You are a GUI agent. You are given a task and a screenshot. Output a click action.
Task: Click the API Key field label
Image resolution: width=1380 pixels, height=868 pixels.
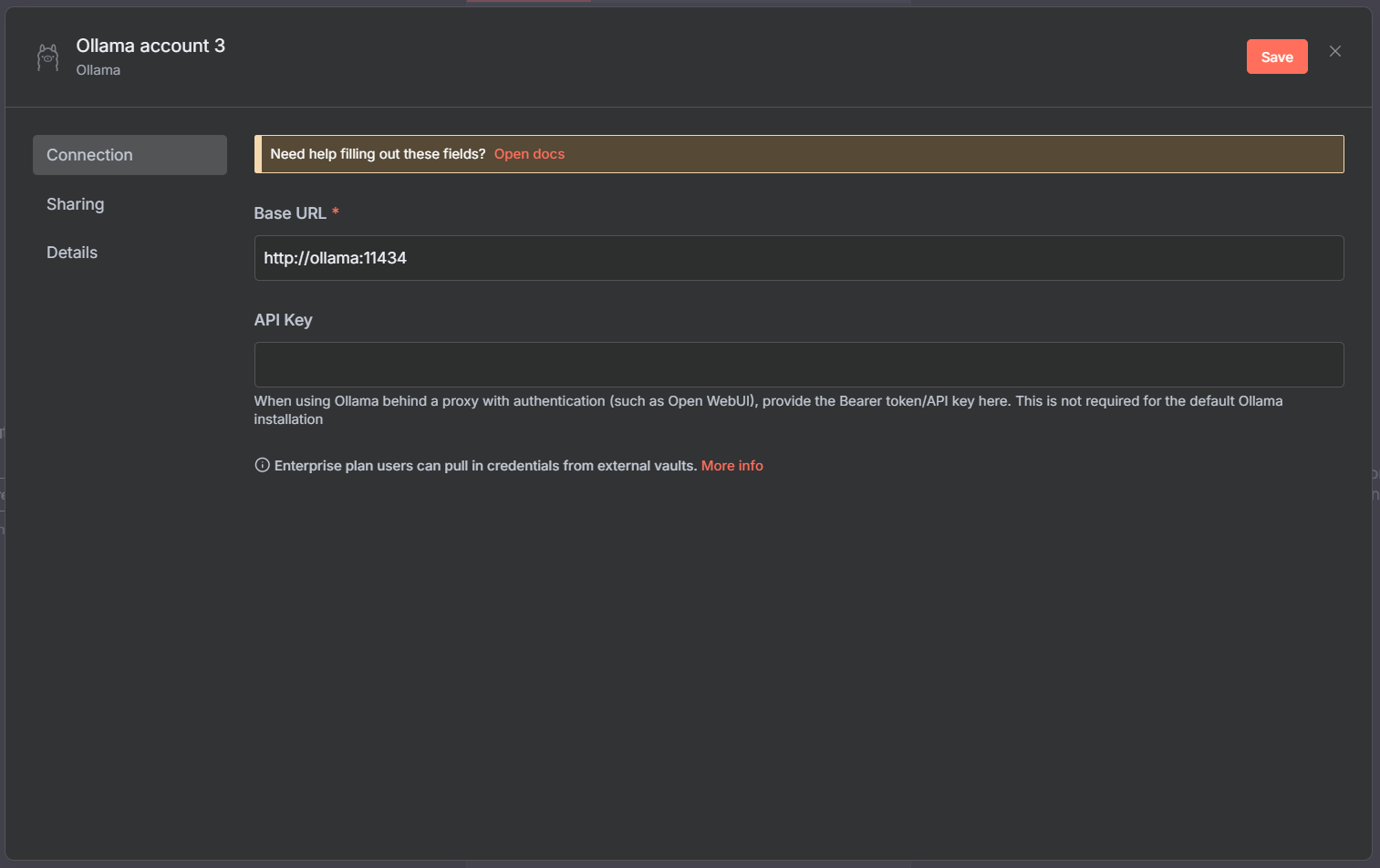pyautogui.click(x=283, y=320)
